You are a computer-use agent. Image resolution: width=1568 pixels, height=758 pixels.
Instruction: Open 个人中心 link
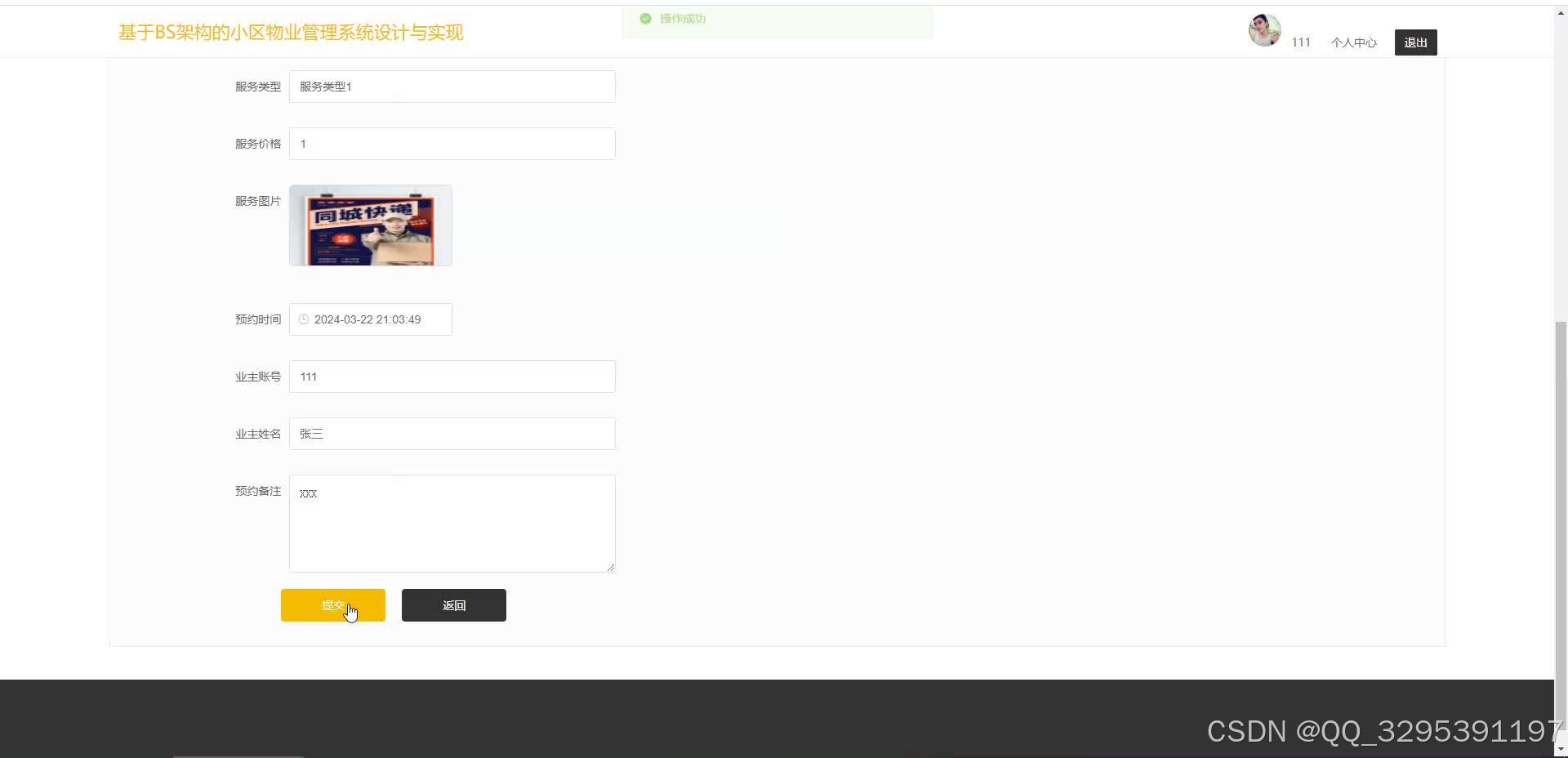point(1353,42)
